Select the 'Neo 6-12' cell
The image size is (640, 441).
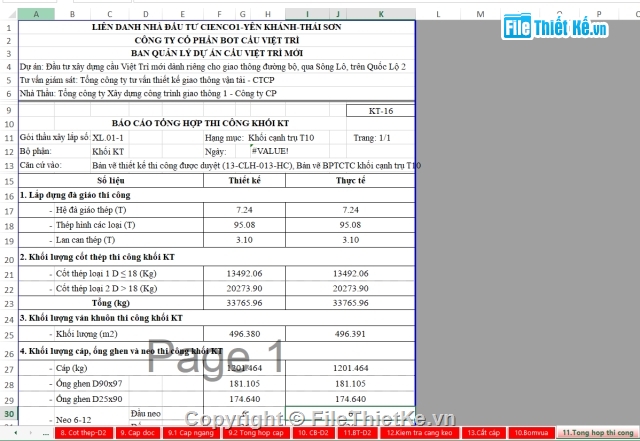click(73, 420)
